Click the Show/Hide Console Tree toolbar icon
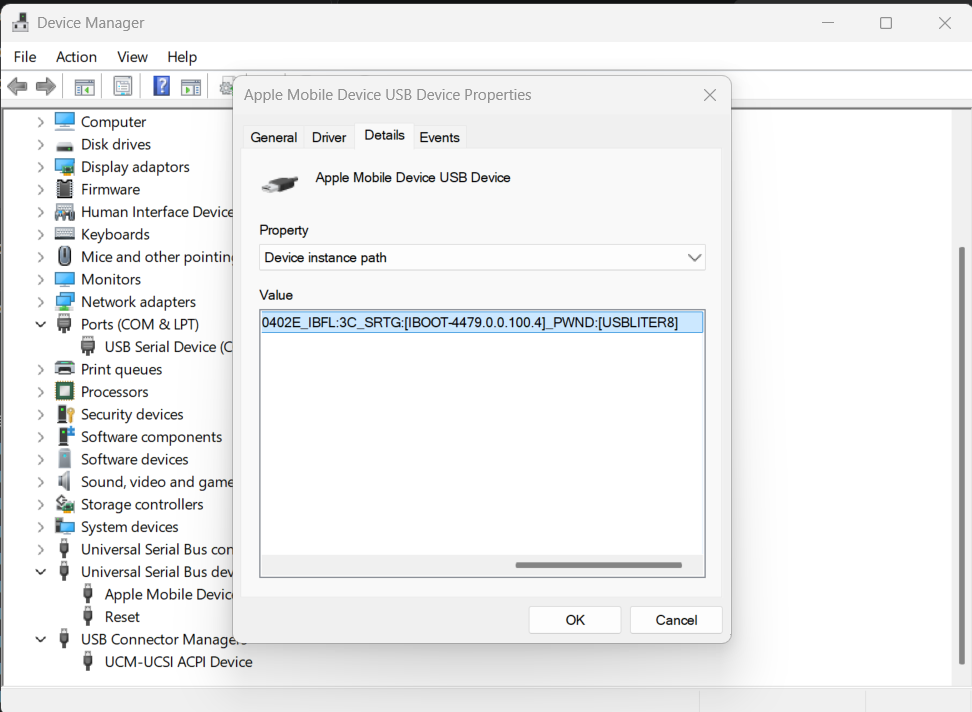972x712 pixels. (84, 87)
